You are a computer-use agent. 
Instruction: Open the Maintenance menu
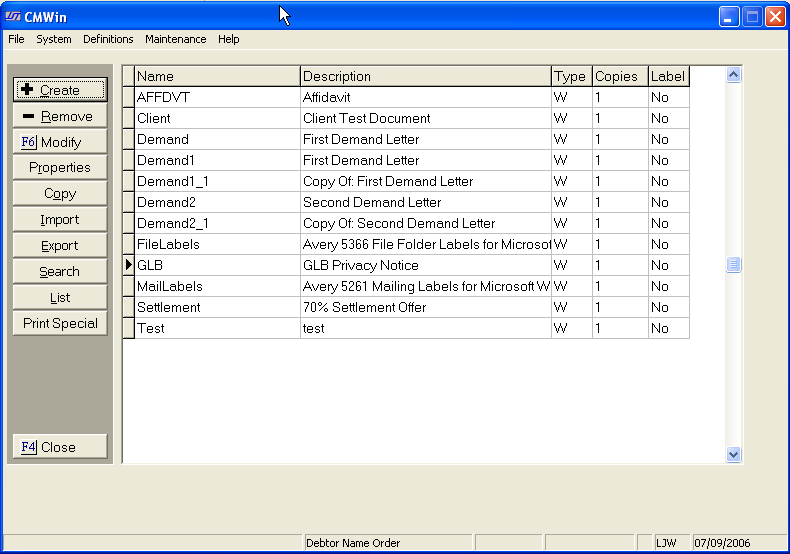click(175, 39)
